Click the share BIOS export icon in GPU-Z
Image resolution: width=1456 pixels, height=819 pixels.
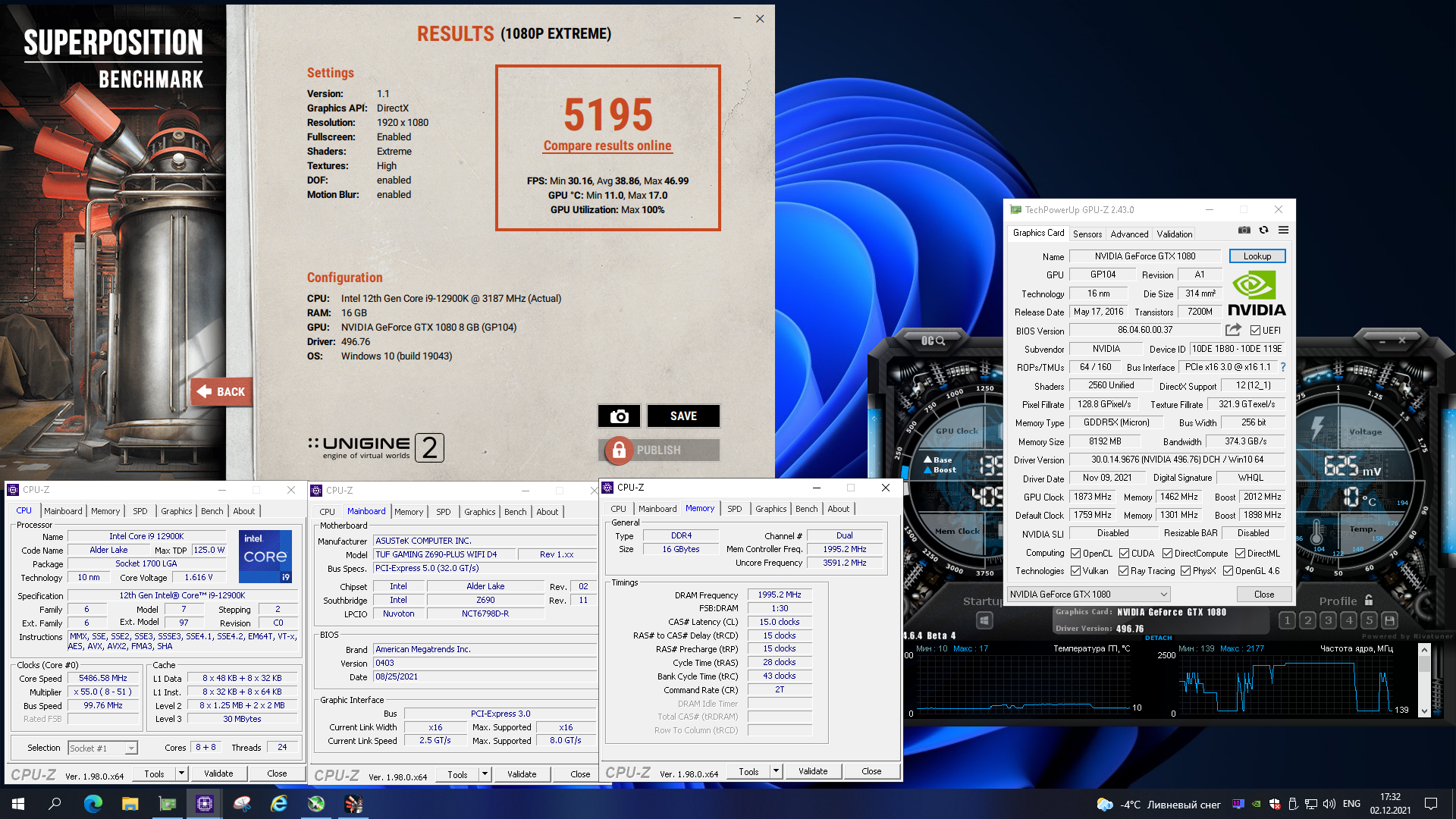click(1233, 330)
